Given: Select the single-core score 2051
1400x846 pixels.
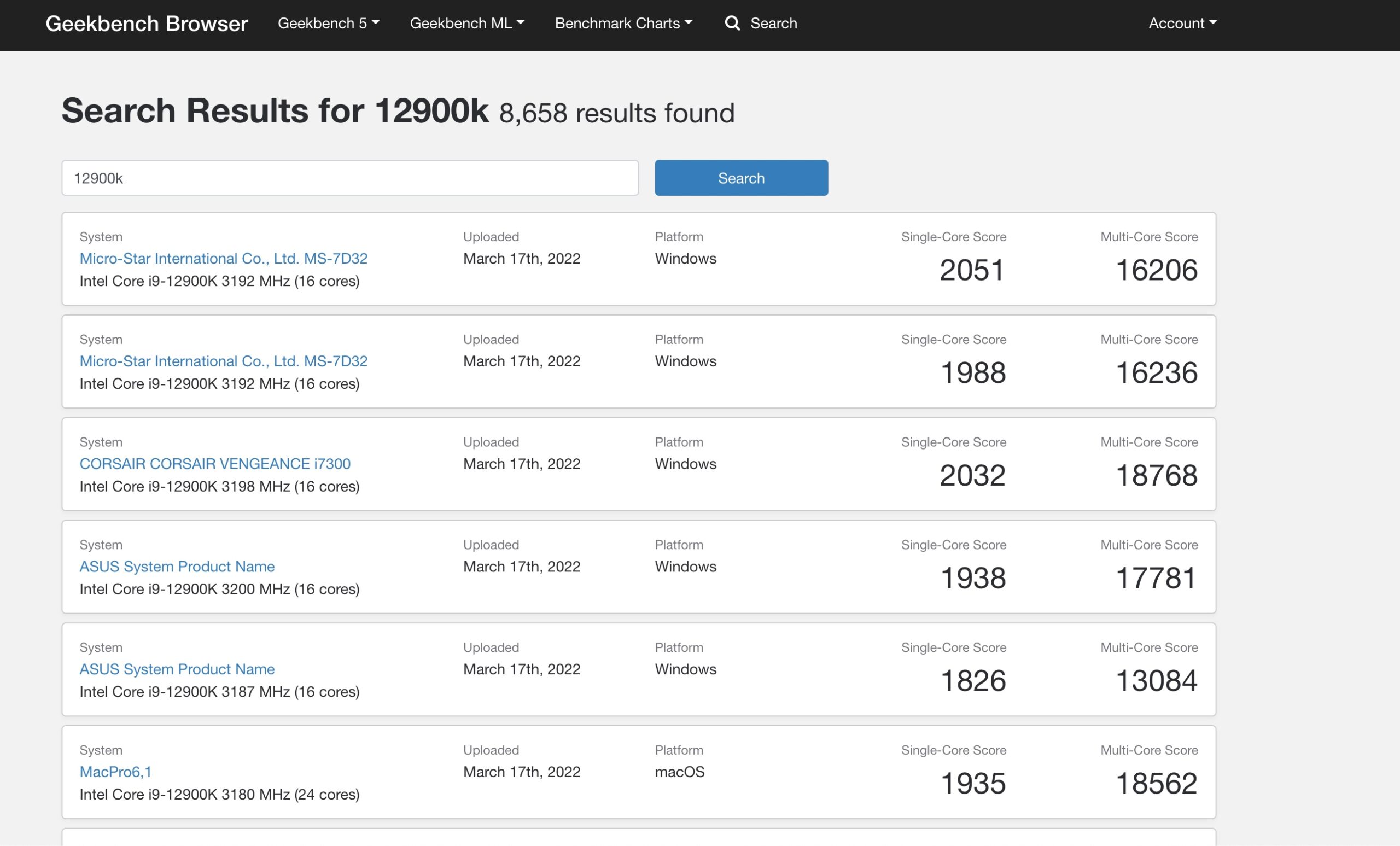Looking at the screenshot, I should tap(972, 271).
